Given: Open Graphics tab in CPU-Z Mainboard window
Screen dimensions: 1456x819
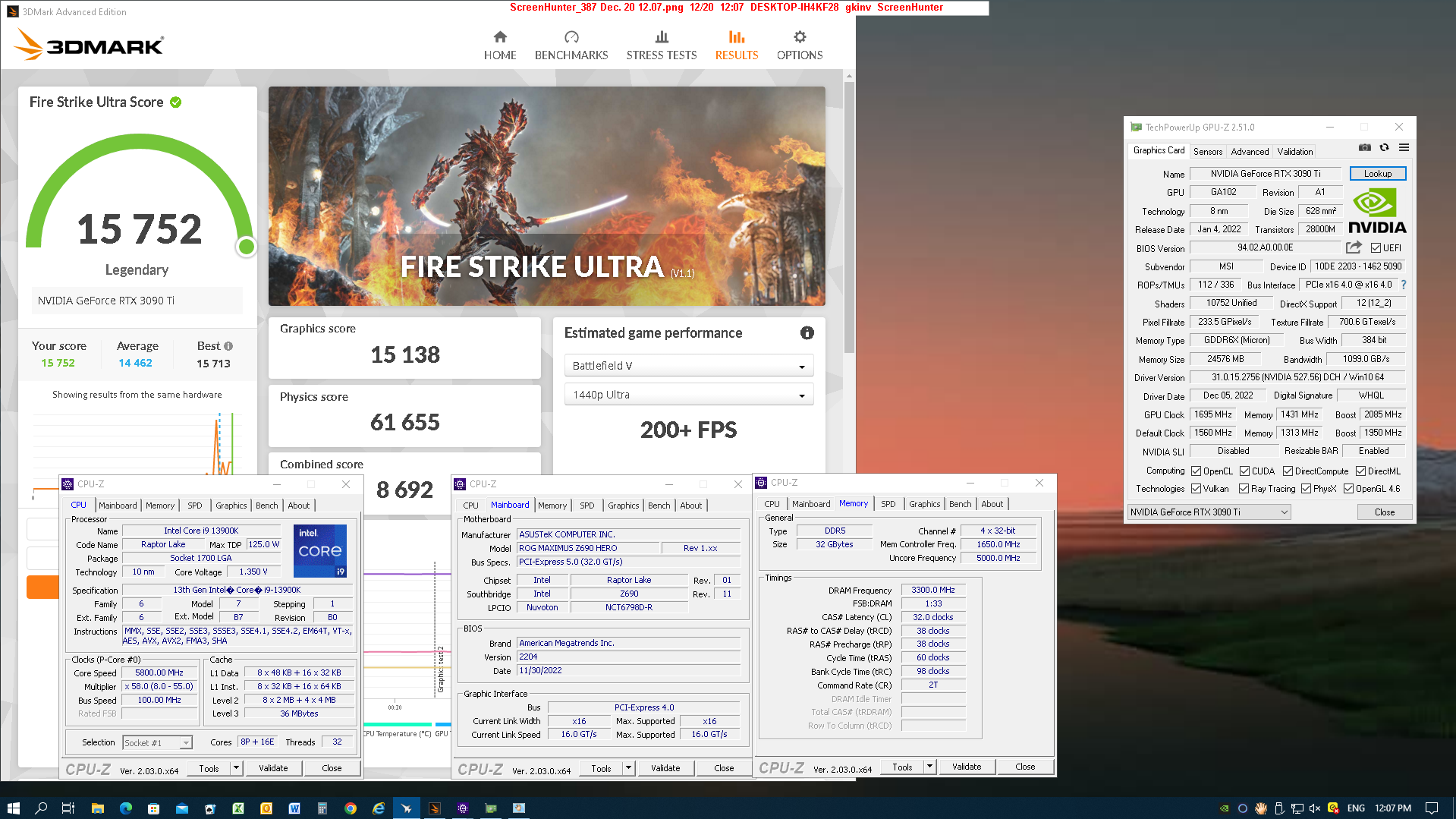Looking at the screenshot, I should 623,506.
